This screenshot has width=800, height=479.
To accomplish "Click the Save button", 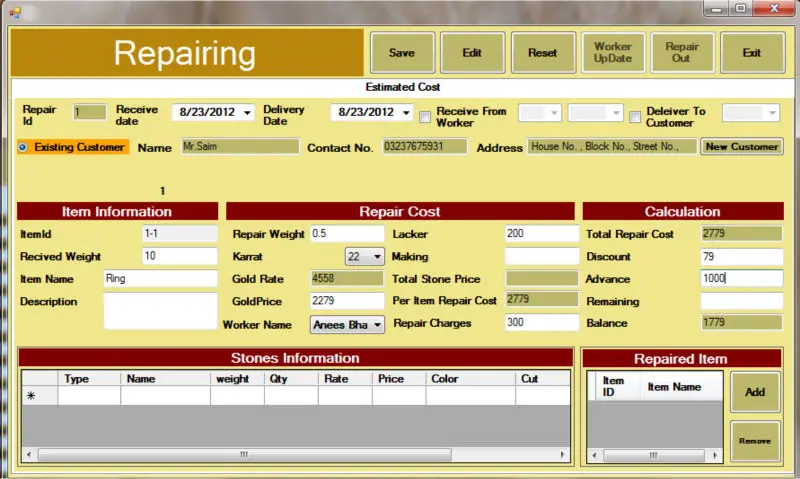I will click(x=401, y=53).
